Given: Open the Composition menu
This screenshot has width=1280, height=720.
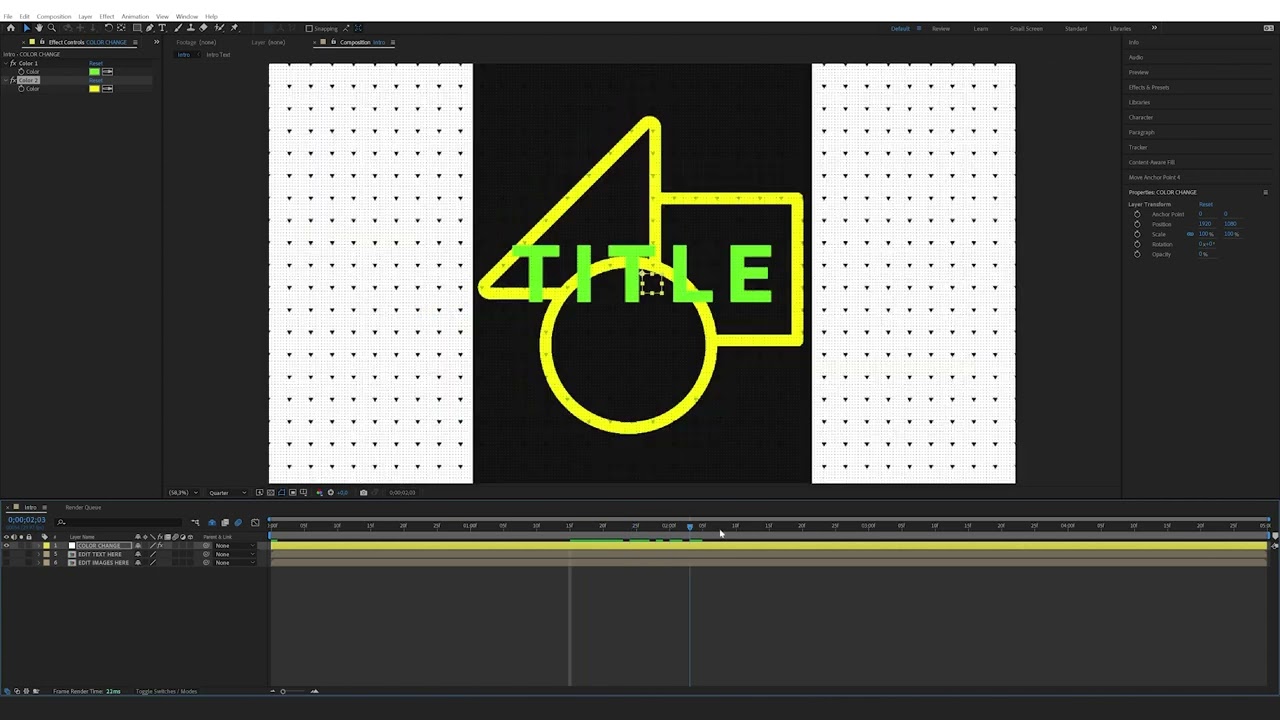Looking at the screenshot, I should [x=54, y=17].
